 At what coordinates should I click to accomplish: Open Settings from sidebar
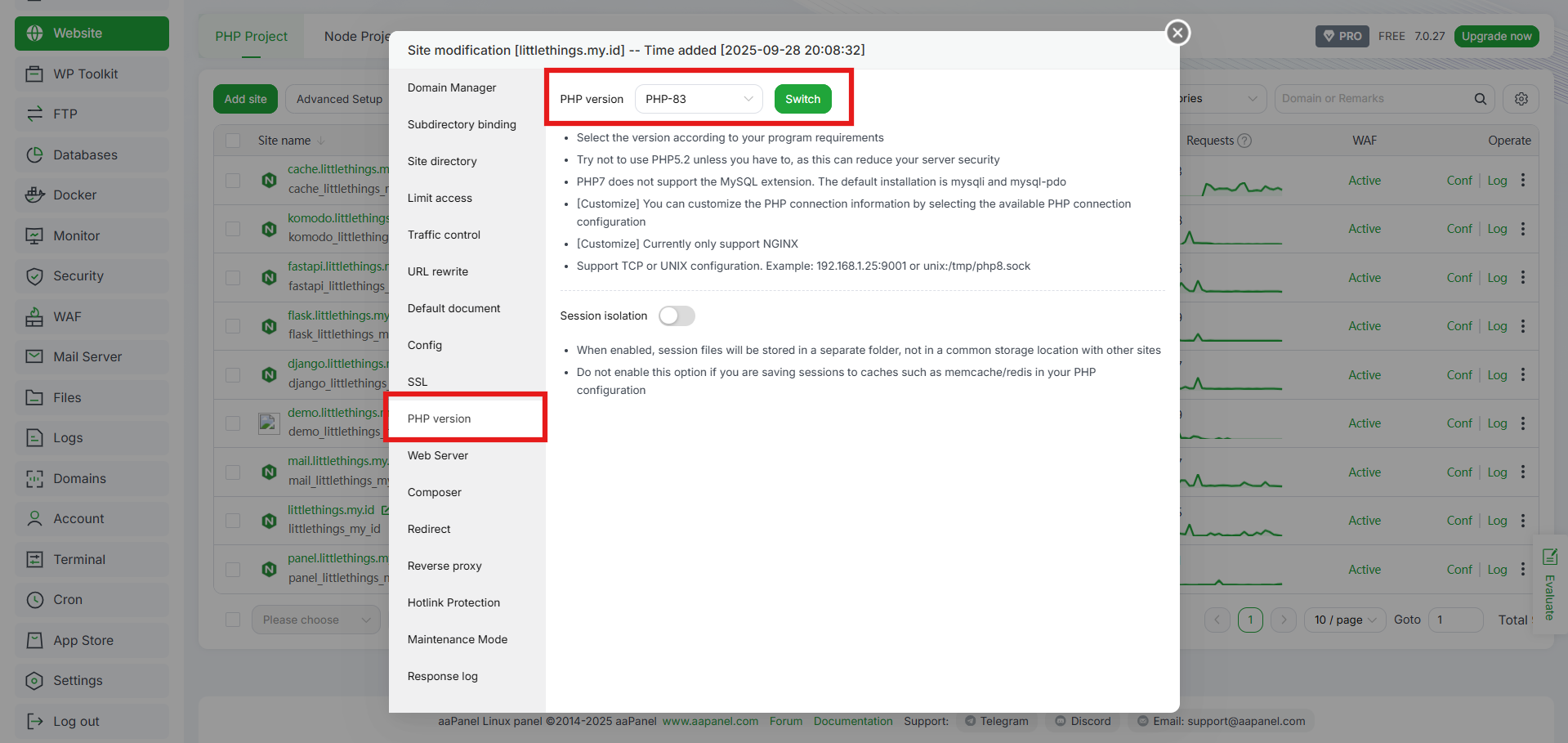coord(92,681)
